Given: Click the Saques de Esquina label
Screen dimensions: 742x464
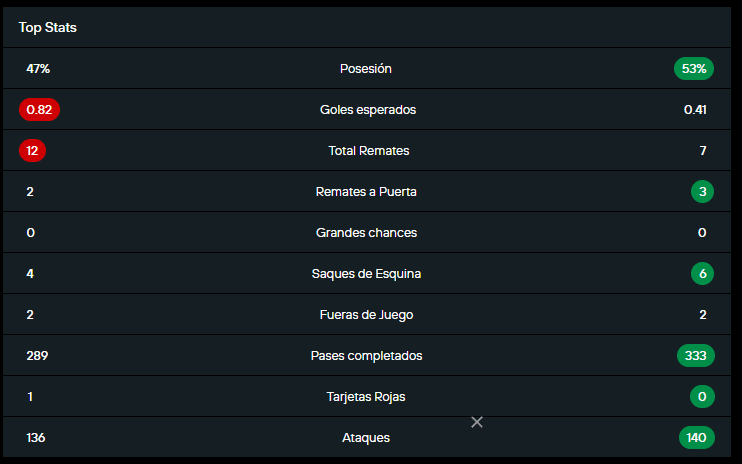Looking at the screenshot, I should (x=366, y=274).
